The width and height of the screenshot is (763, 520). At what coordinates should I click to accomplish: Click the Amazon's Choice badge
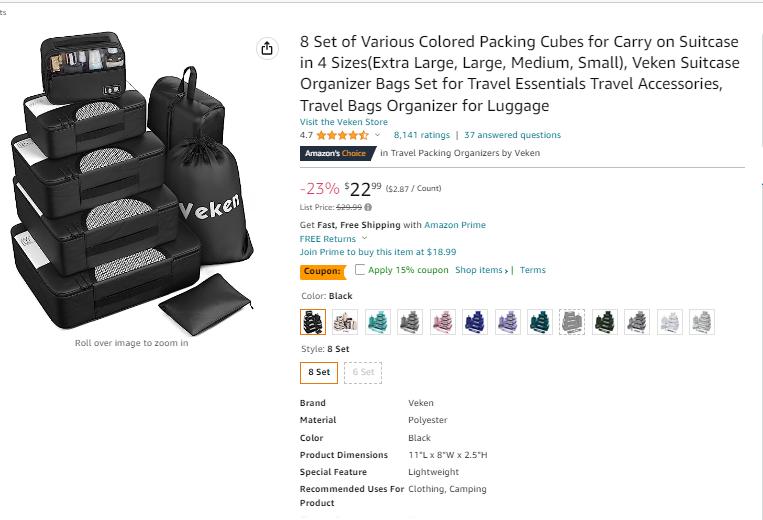pos(337,153)
